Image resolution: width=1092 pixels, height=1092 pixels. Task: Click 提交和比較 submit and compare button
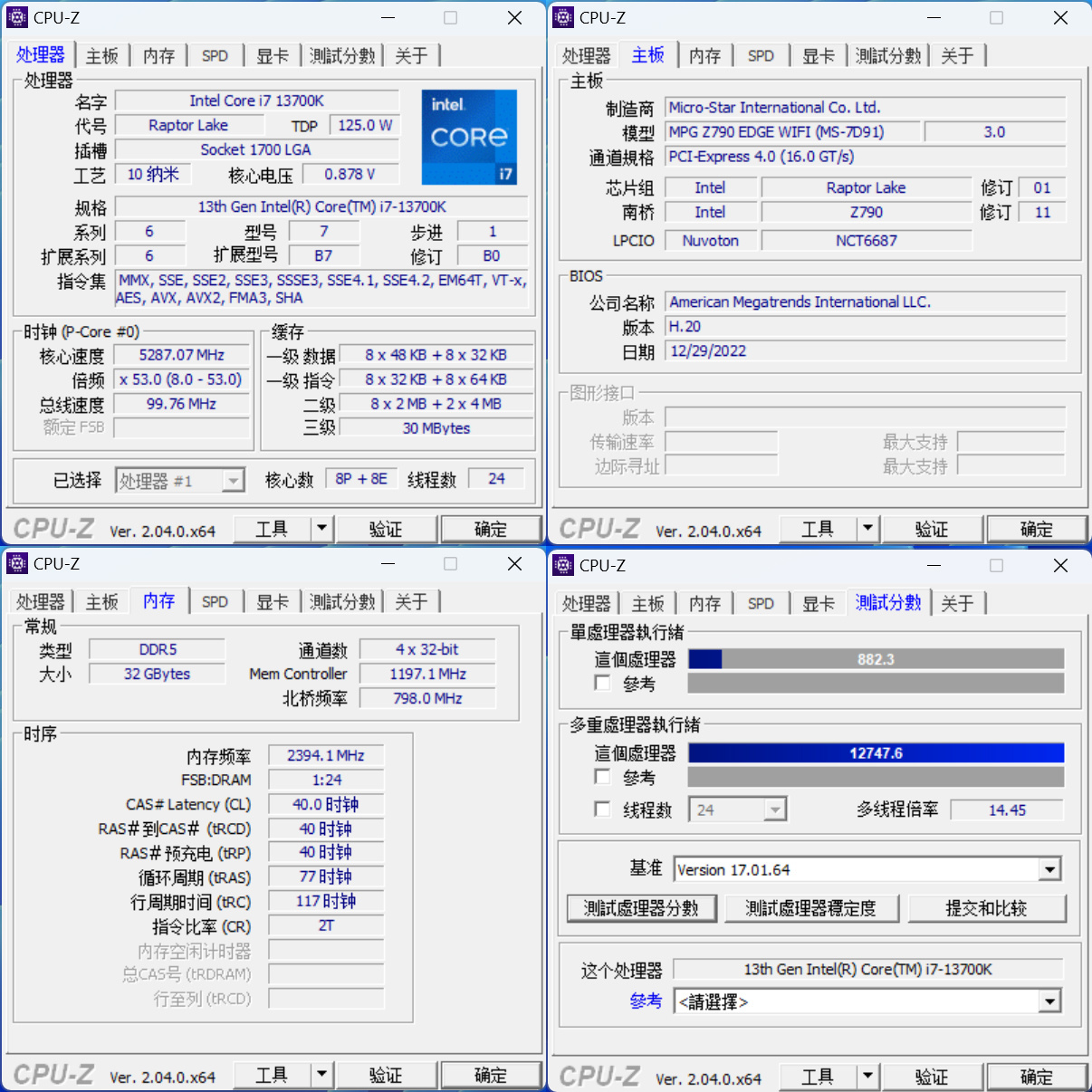pyautogui.click(x=986, y=908)
